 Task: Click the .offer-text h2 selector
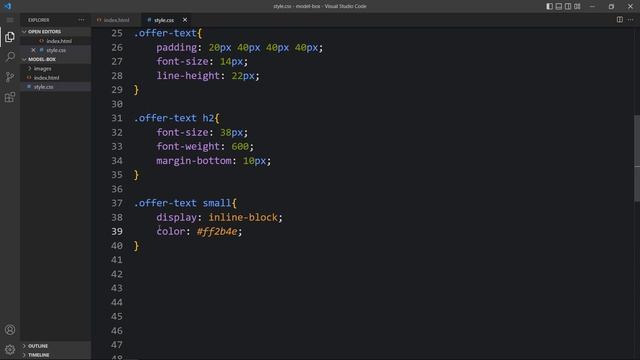(174, 118)
